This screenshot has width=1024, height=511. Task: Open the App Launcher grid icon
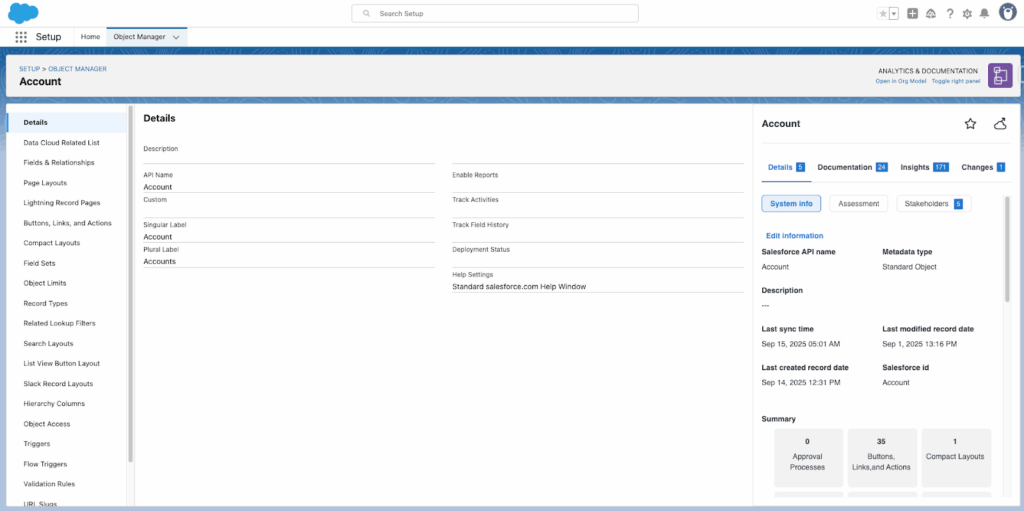(21, 37)
